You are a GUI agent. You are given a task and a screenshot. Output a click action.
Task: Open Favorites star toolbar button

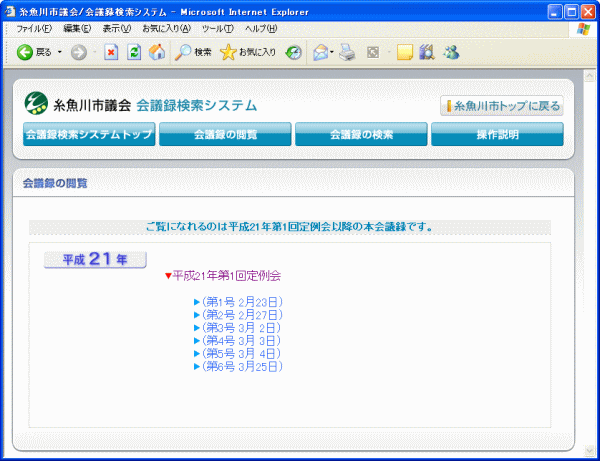(248, 52)
